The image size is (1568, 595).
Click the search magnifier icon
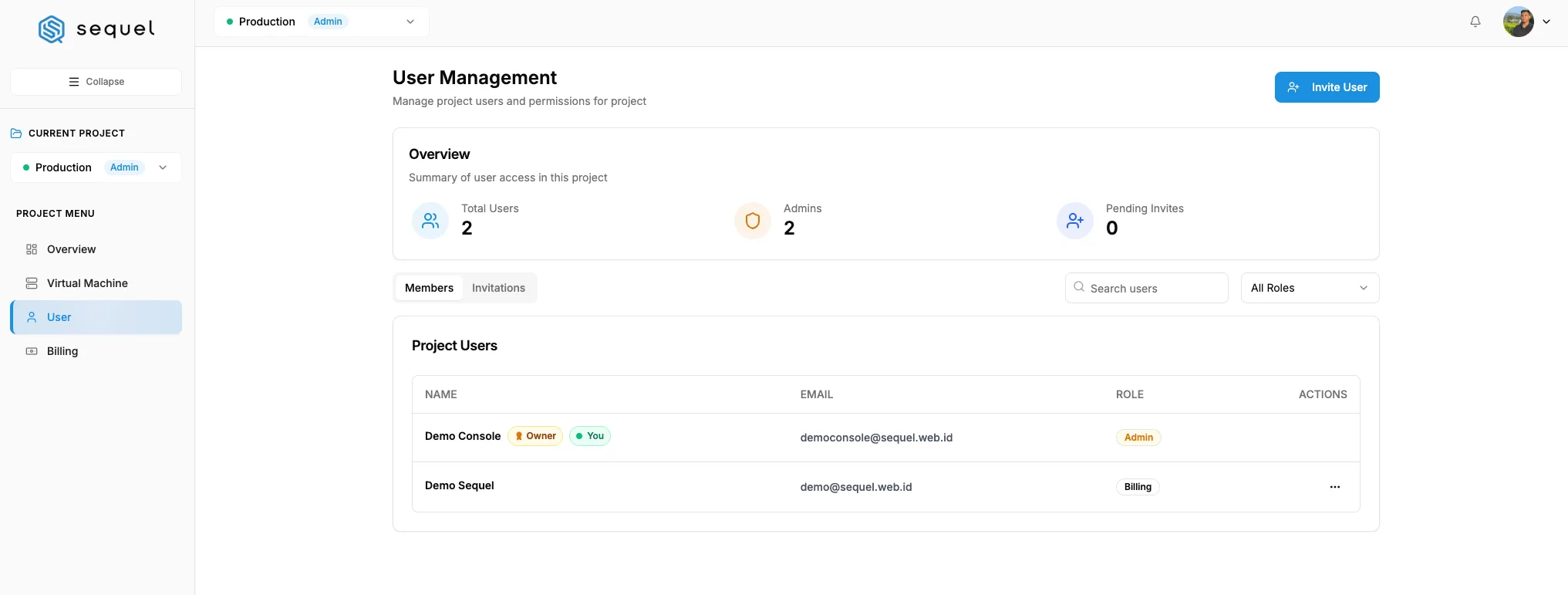tap(1079, 287)
